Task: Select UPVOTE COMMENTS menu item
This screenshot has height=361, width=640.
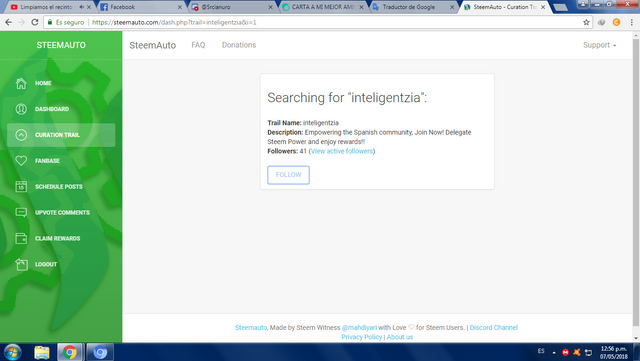Action: tap(62, 212)
